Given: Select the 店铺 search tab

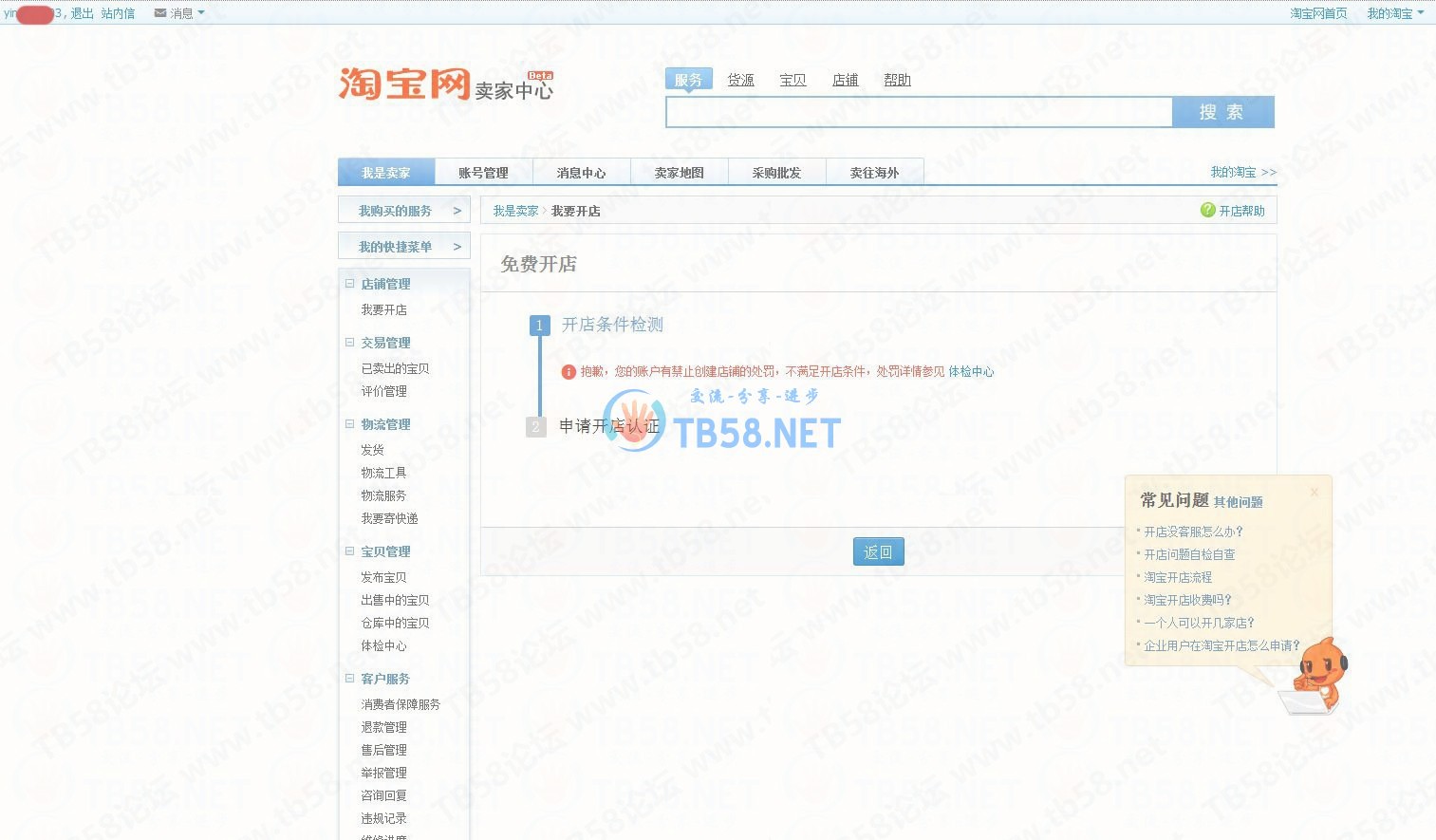Looking at the screenshot, I should point(845,80).
